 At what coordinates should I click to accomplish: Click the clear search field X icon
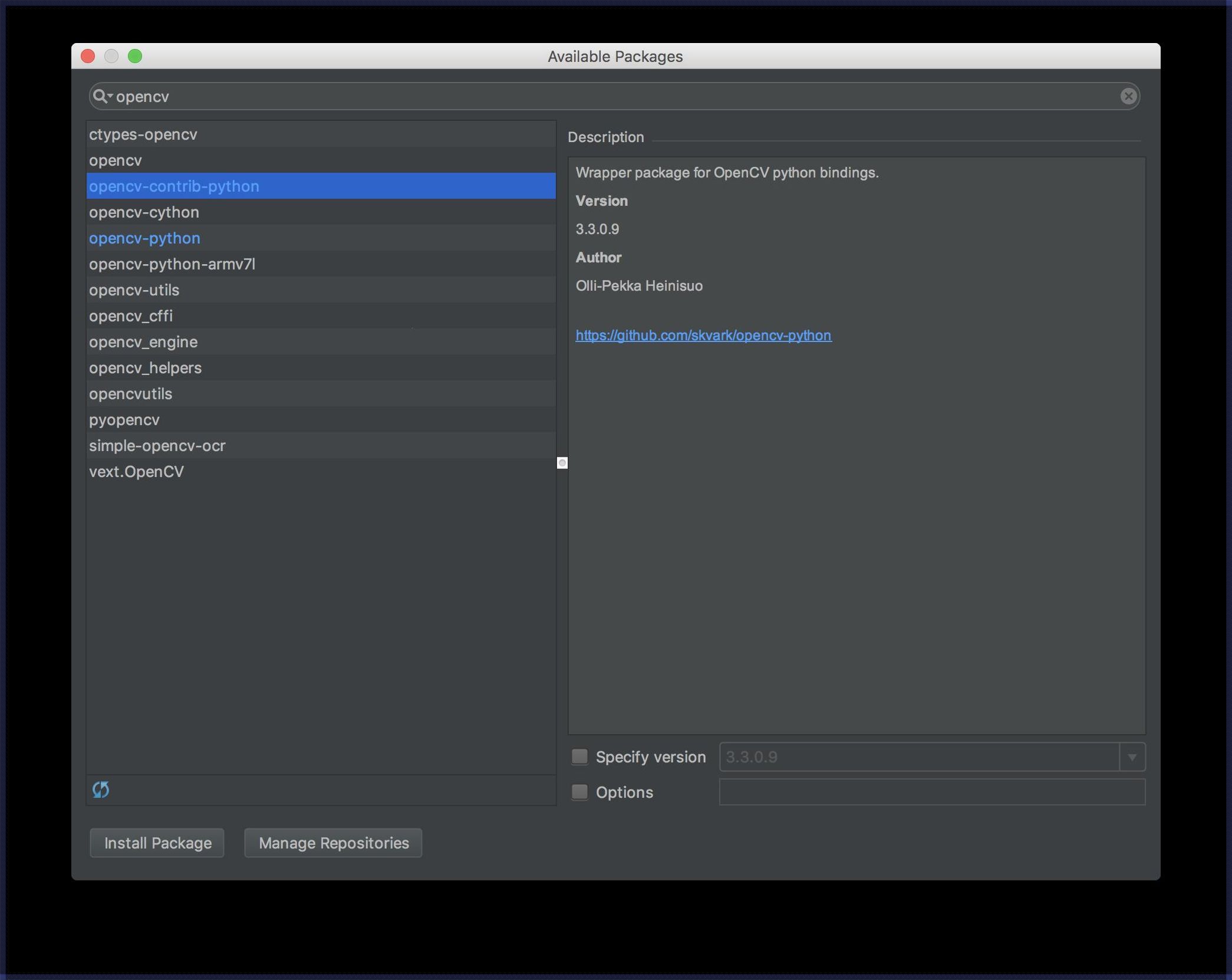click(1129, 95)
